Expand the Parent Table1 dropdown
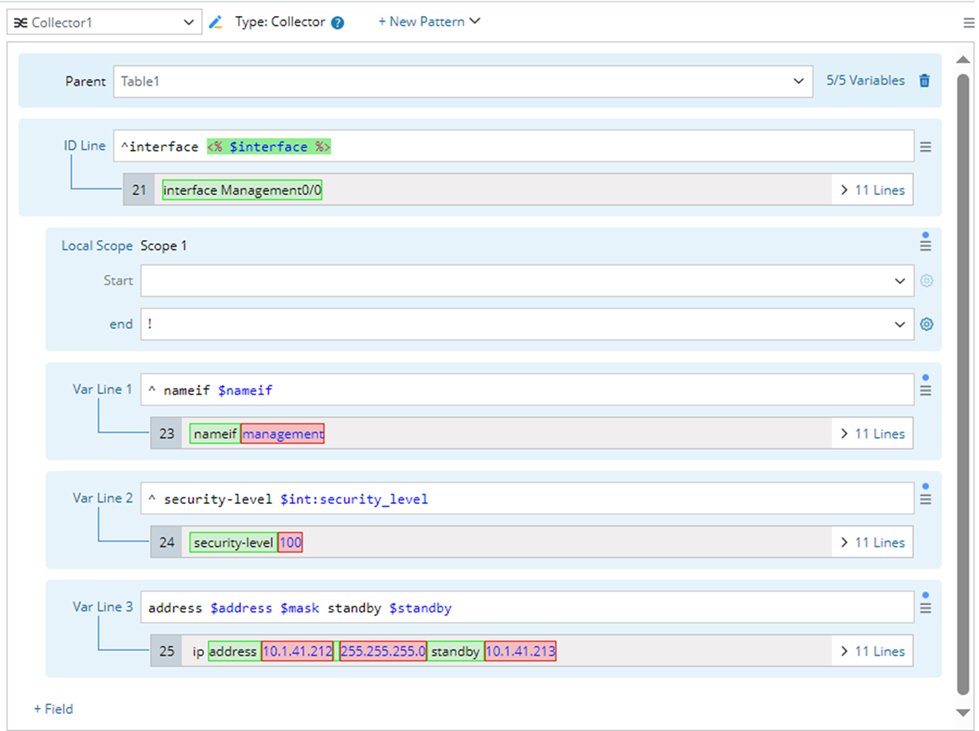Viewport: 979px width, 731px height. pyautogui.click(x=798, y=81)
